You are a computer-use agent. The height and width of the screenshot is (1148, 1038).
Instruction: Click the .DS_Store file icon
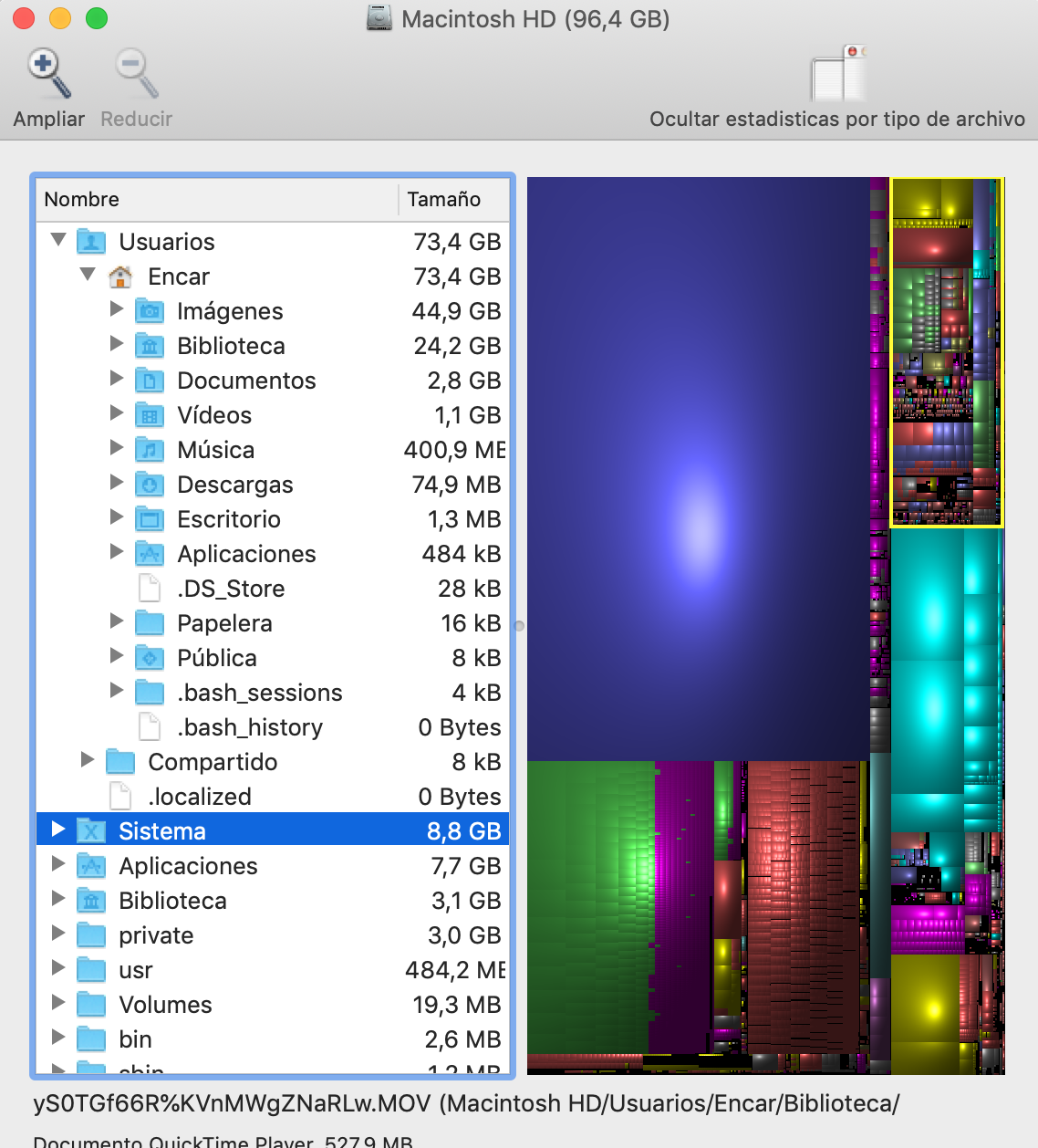pyautogui.click(x=150, y=589)
